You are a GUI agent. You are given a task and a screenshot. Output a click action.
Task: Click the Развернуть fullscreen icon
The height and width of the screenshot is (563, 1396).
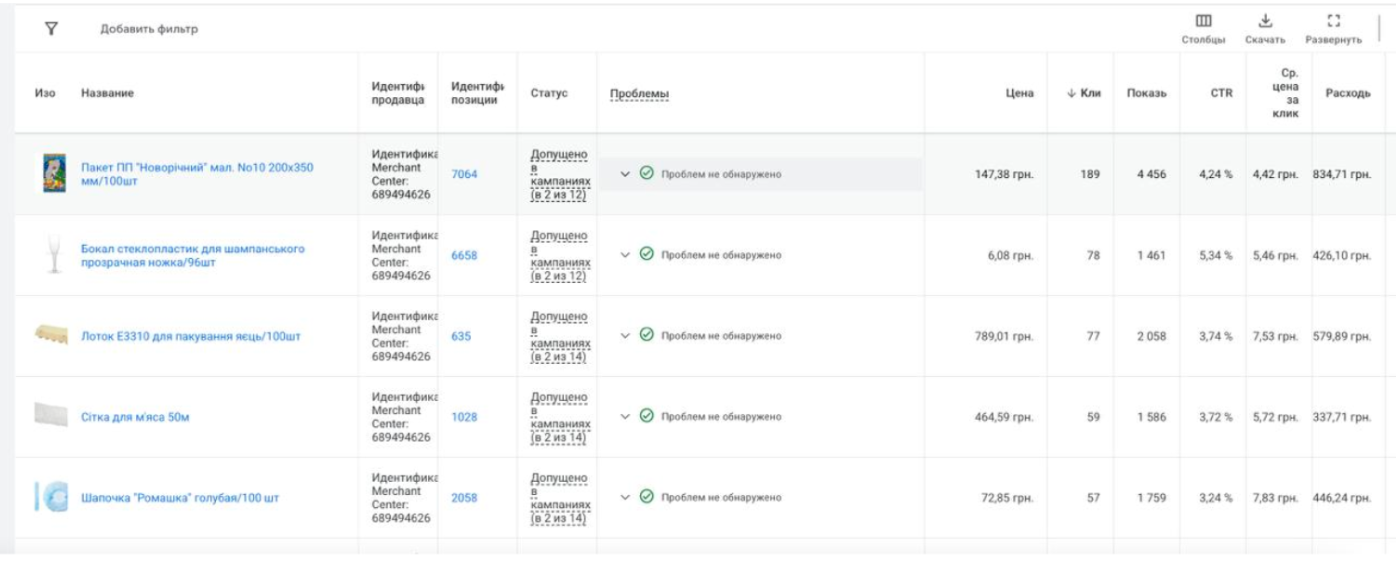pos(1333,22)
